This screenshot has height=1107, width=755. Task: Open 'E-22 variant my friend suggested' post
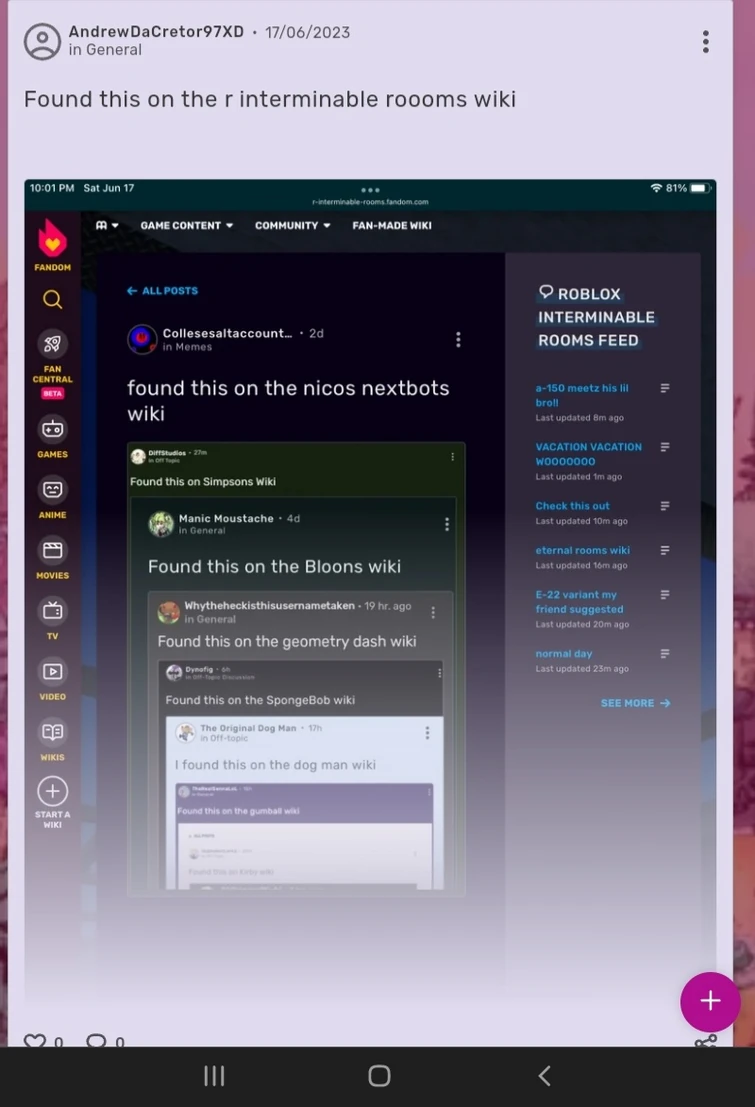click(x=579, y=602)
